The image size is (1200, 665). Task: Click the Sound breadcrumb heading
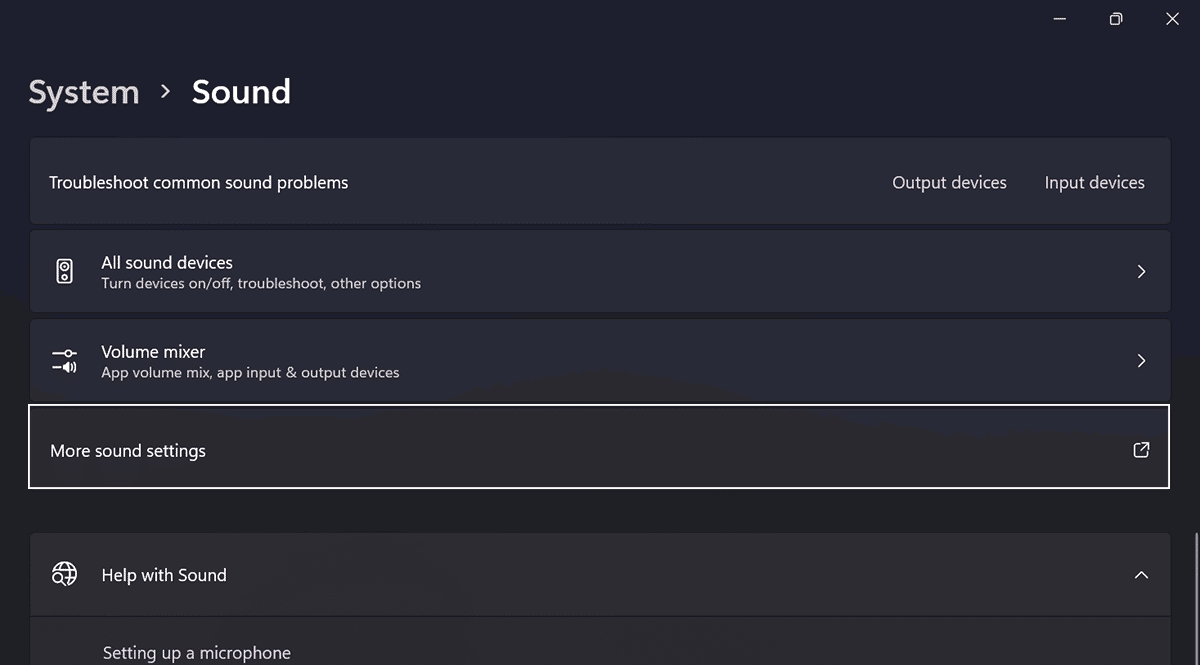[x=241, y=92]
